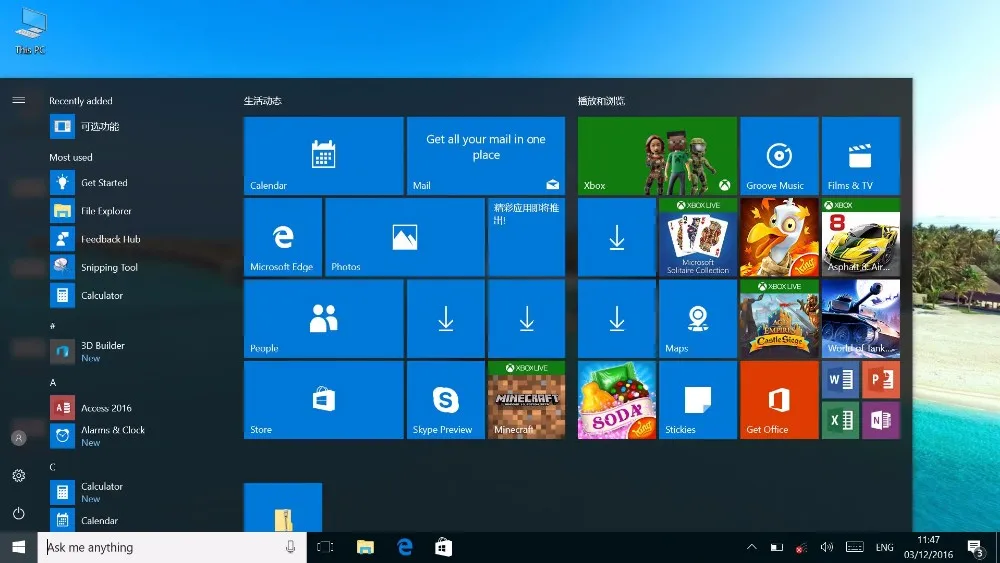Click the Cortana microphone icon

click(x=290, y=547)
